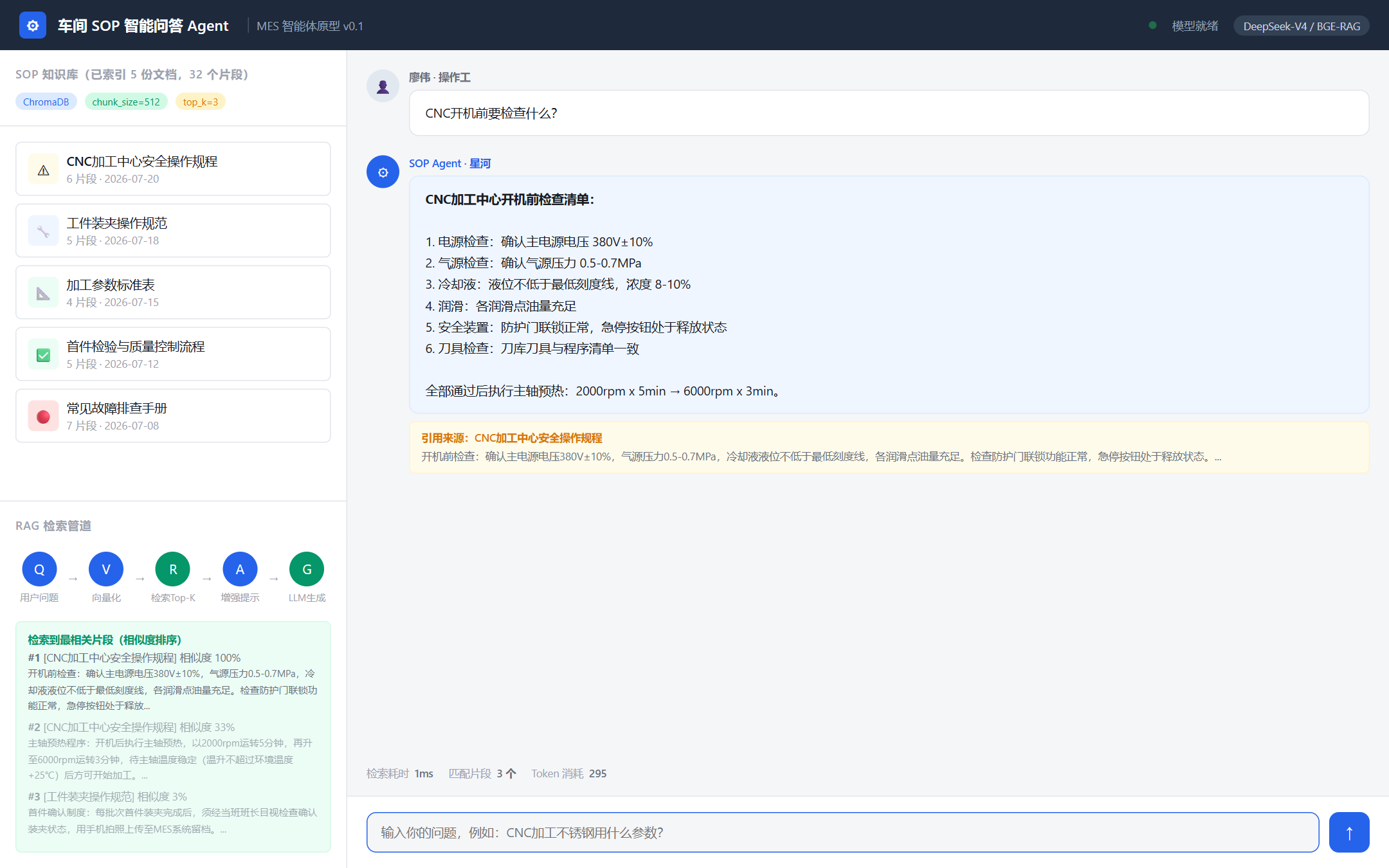The width and height of the screenshot is (1389, 868).
Task: Click the red circle icon of 常见故障排查手册
Action: pyautogui.click(x=44, y=417)
